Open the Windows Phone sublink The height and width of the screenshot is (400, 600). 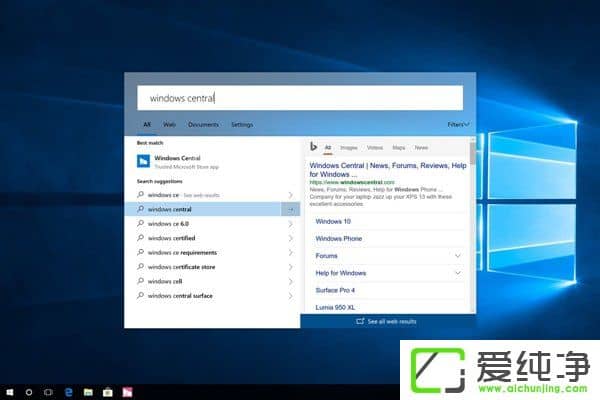click(338, 238)
